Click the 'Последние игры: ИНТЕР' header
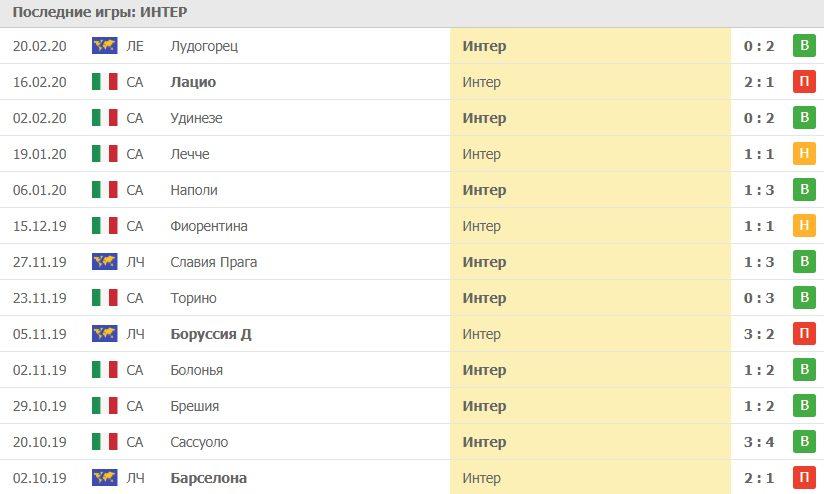 click(100, 12)
